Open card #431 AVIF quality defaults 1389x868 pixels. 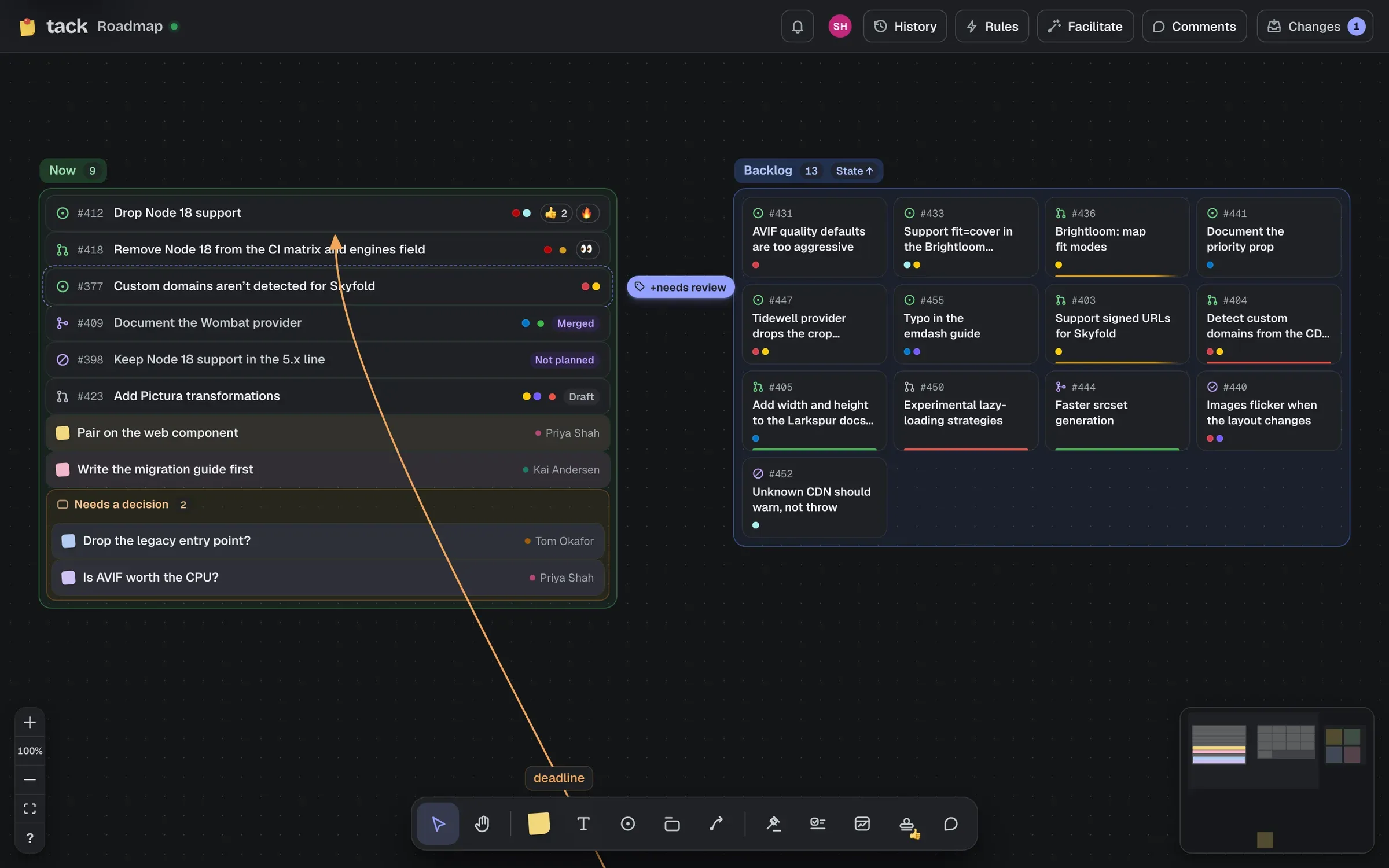814,237
